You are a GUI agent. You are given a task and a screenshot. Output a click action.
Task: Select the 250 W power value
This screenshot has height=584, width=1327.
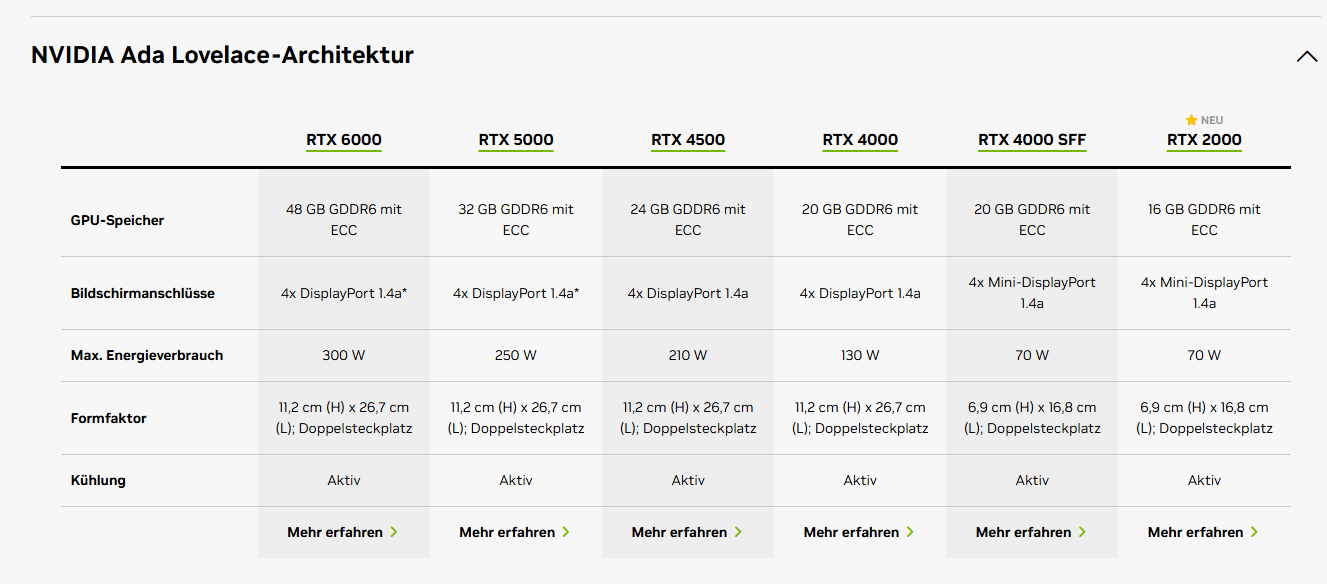[x=516, y=355]
